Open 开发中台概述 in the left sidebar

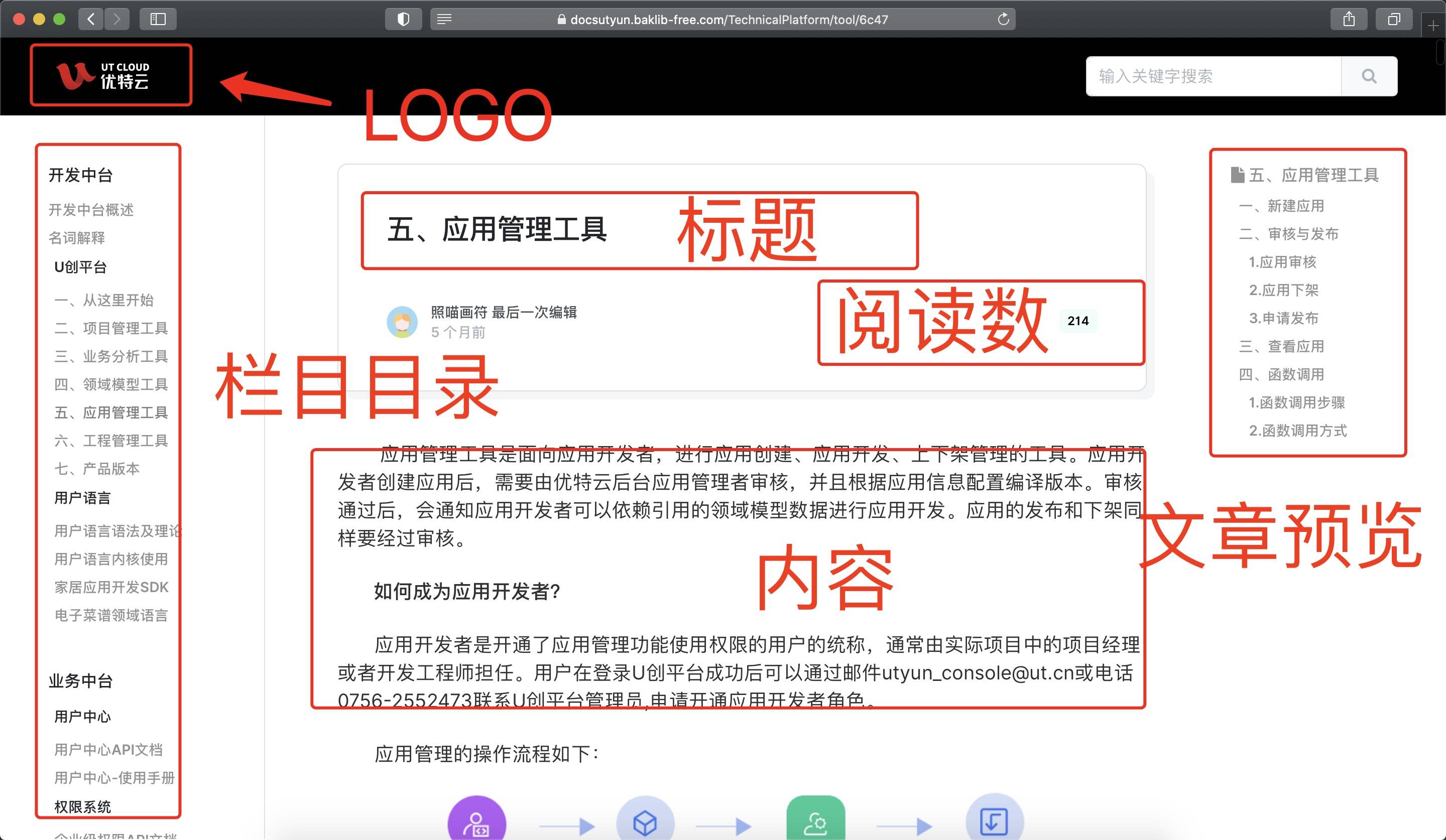pos(91,210)
